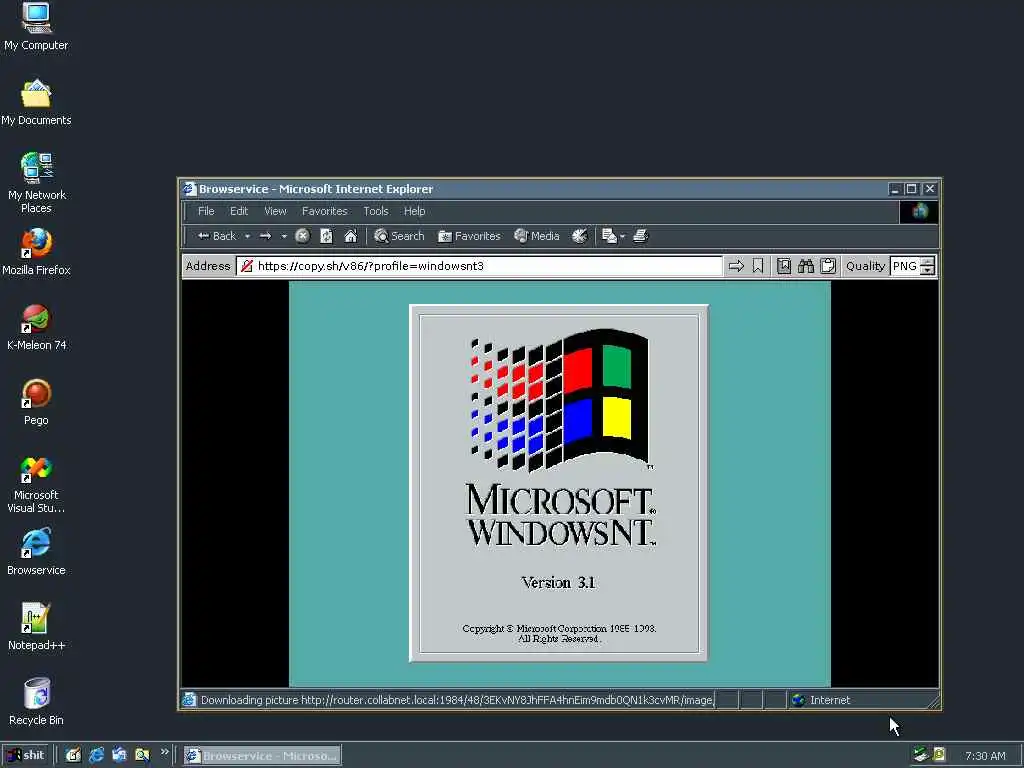This screenshot has height=768, width=1024.
Task: Open the Favorites menu
Action: click(x=325, y=211)
